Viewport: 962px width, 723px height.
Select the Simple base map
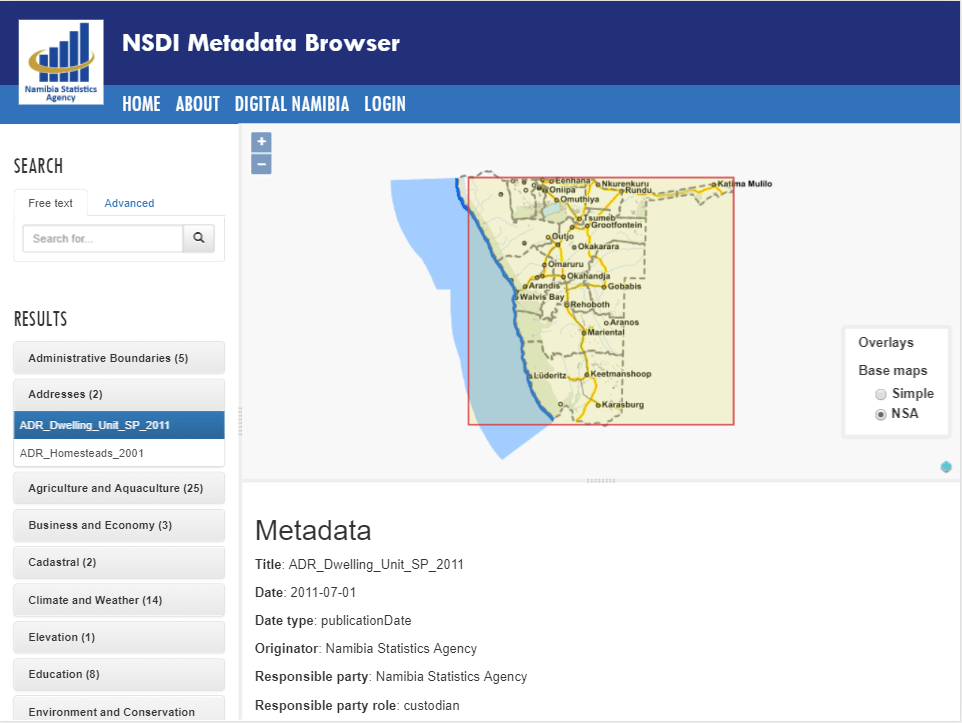pyautogui.click(x=880, y=394)
